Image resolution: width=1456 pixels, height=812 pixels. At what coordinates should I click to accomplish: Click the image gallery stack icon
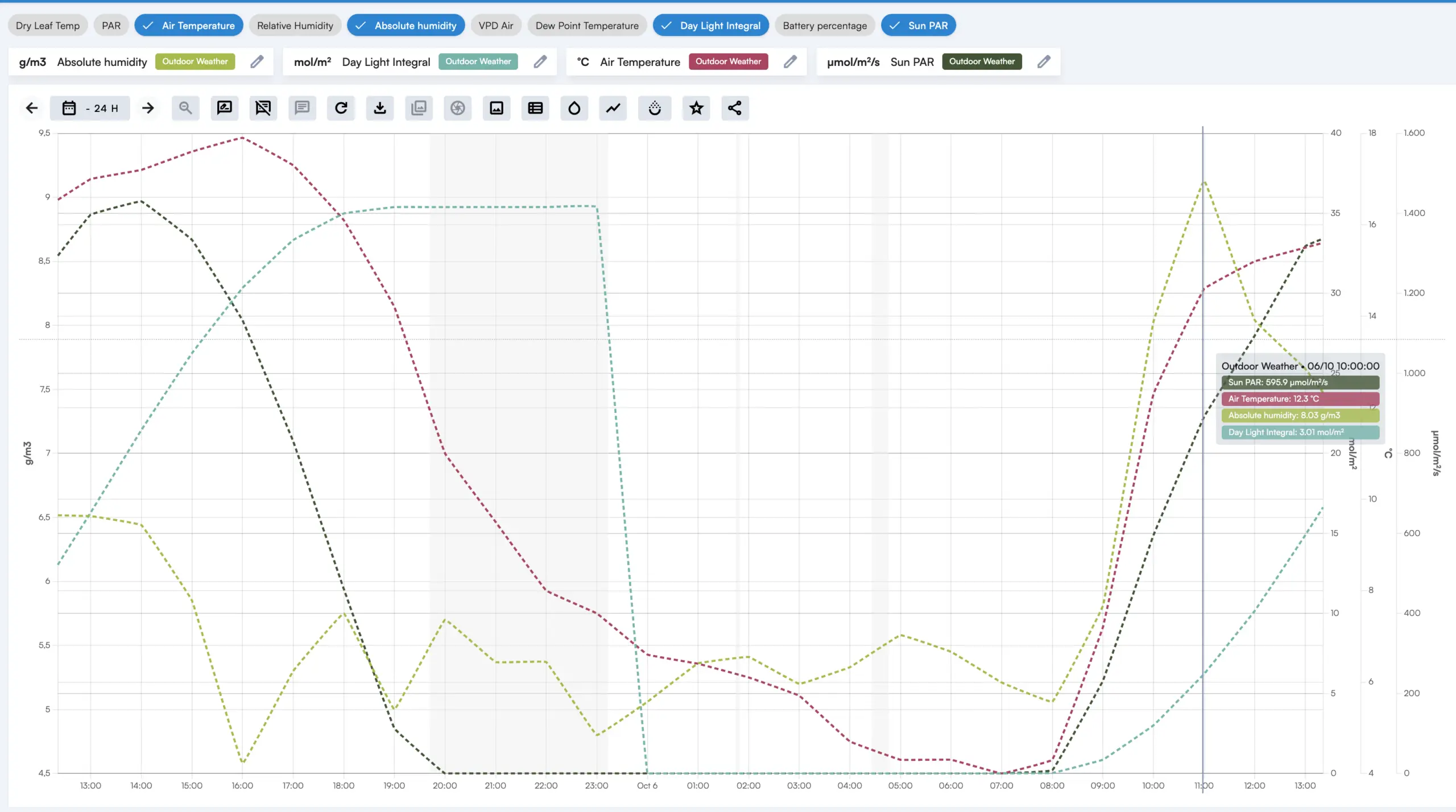point(419,108)
